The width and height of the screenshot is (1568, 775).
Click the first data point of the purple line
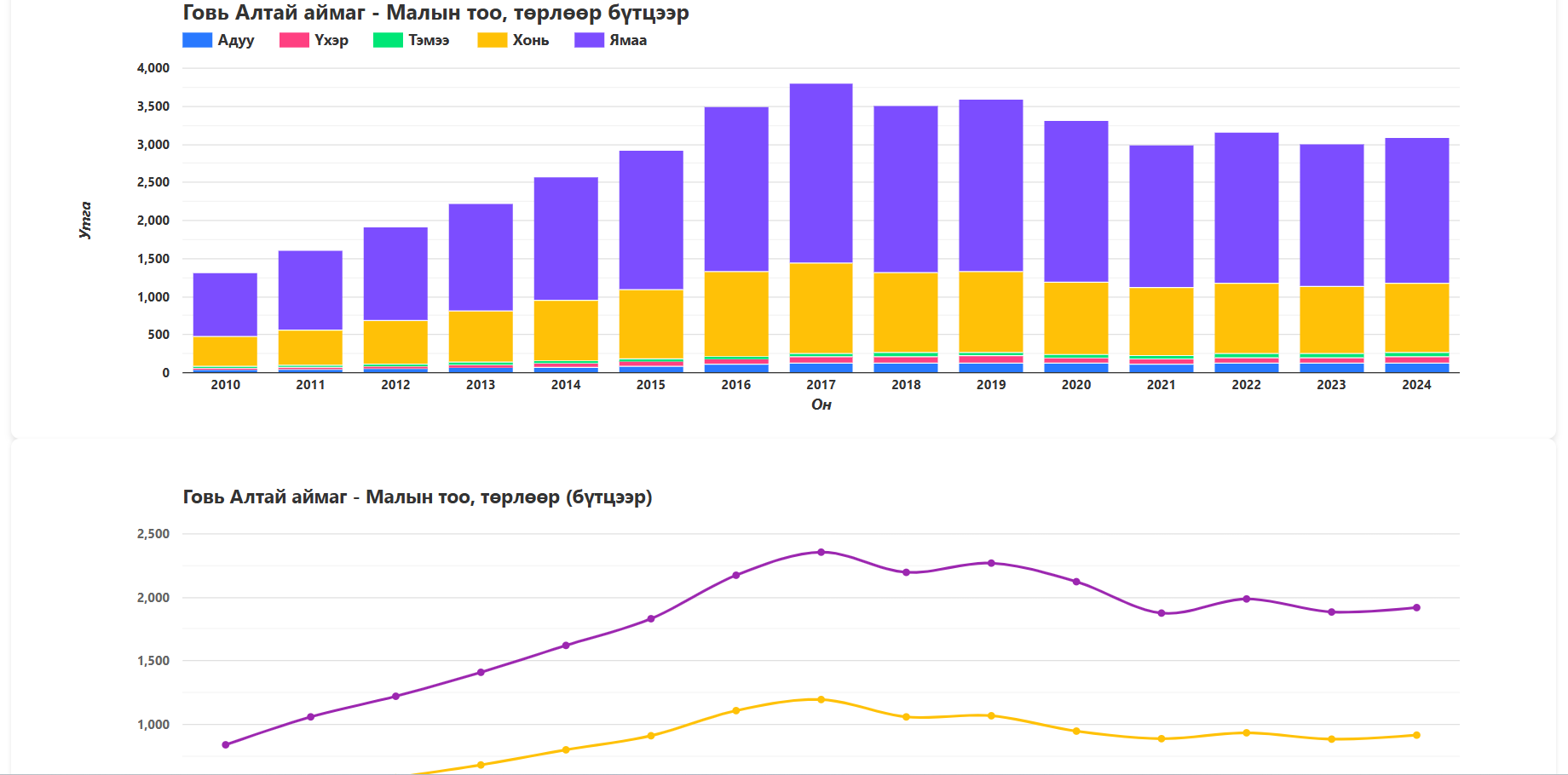(x=226, y=745)
